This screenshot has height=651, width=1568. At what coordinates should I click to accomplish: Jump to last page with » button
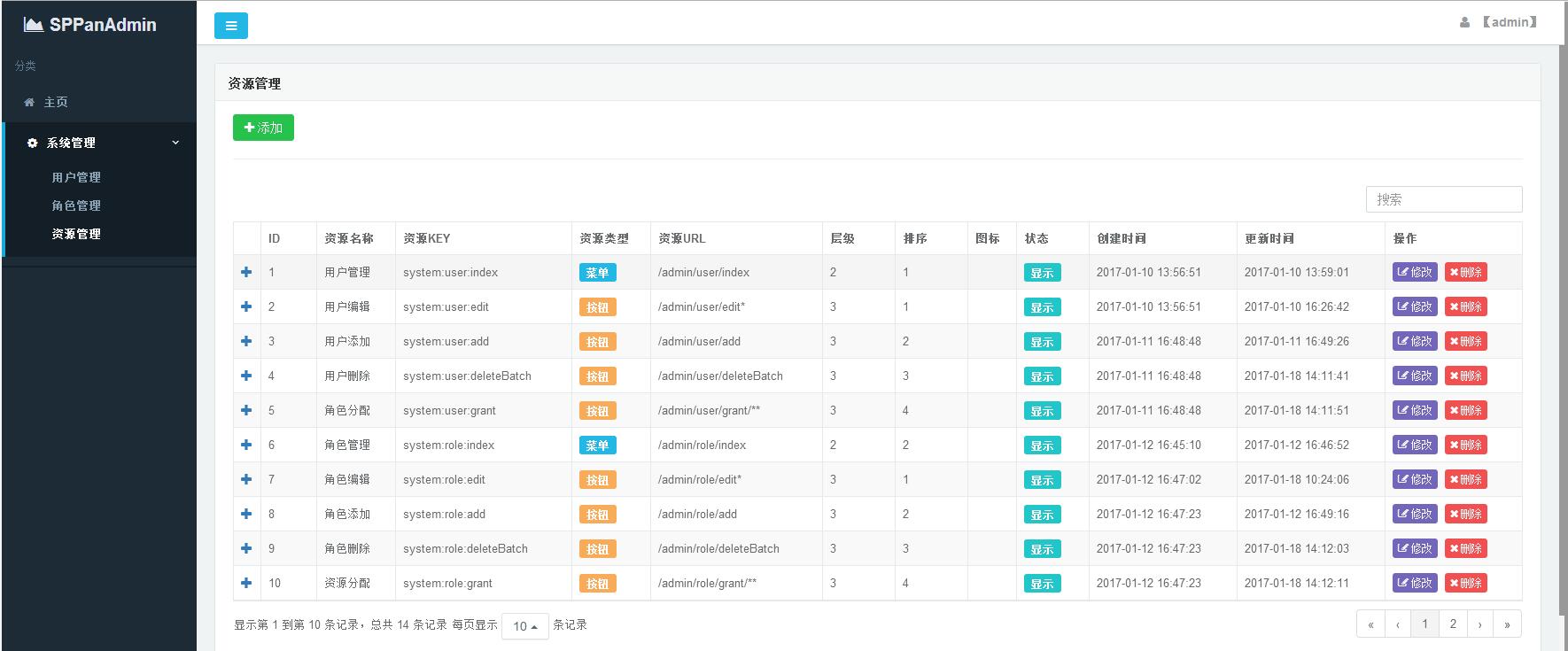pyautogui.click(x=1508, y=624)
